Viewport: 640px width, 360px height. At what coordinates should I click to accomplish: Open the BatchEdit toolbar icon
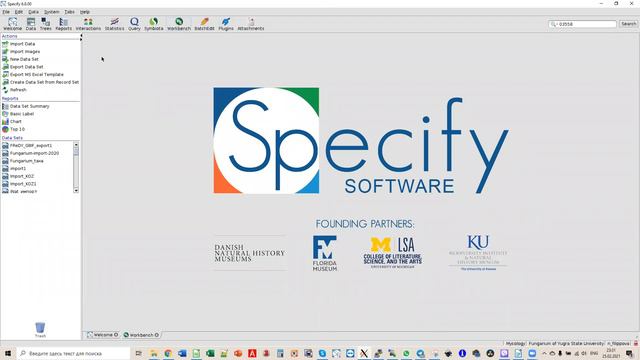(x=204, y=24)
